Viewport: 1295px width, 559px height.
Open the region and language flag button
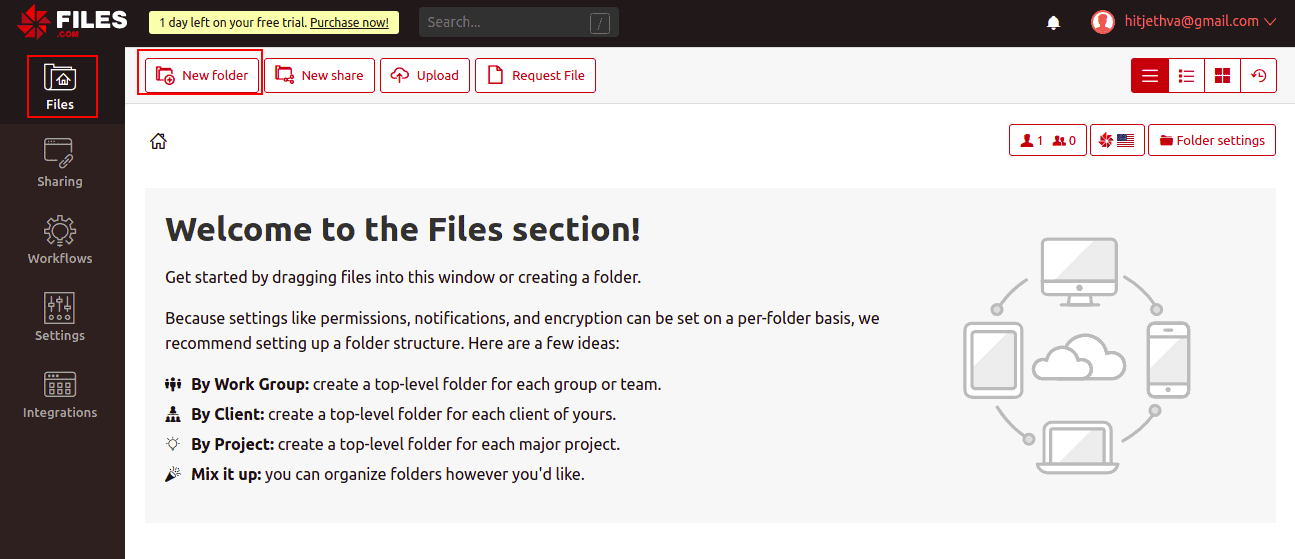[1117, 140]
